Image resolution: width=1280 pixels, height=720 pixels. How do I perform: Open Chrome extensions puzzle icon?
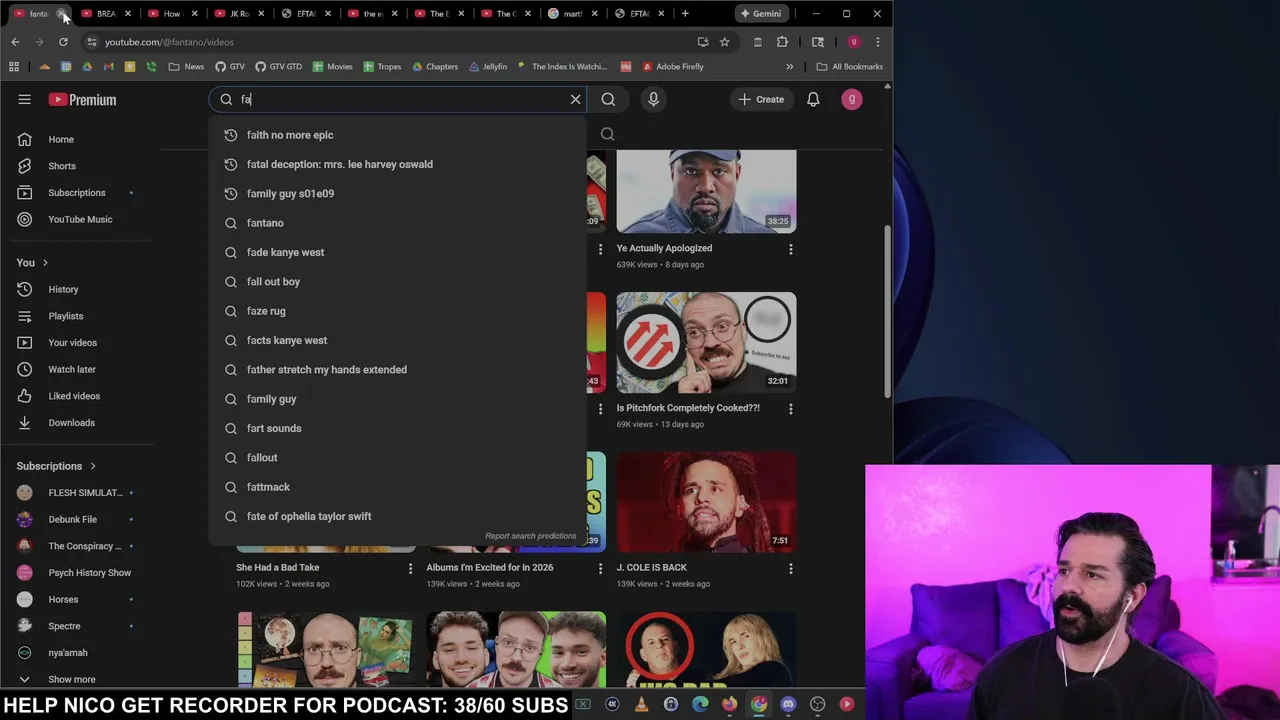click(782, 42)
